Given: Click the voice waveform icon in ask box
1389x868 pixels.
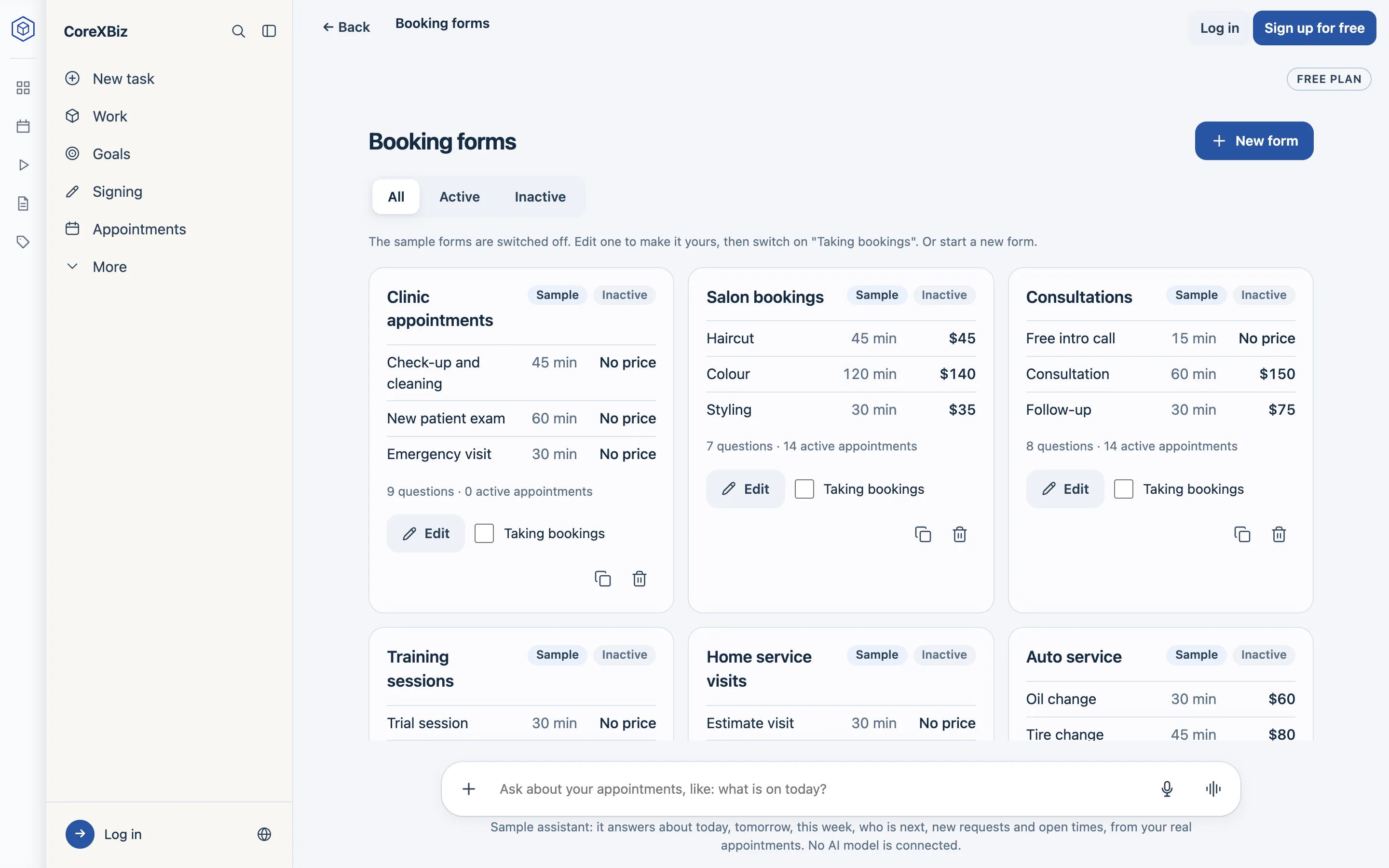Looking at the screenshot, I should [1213, 789].
